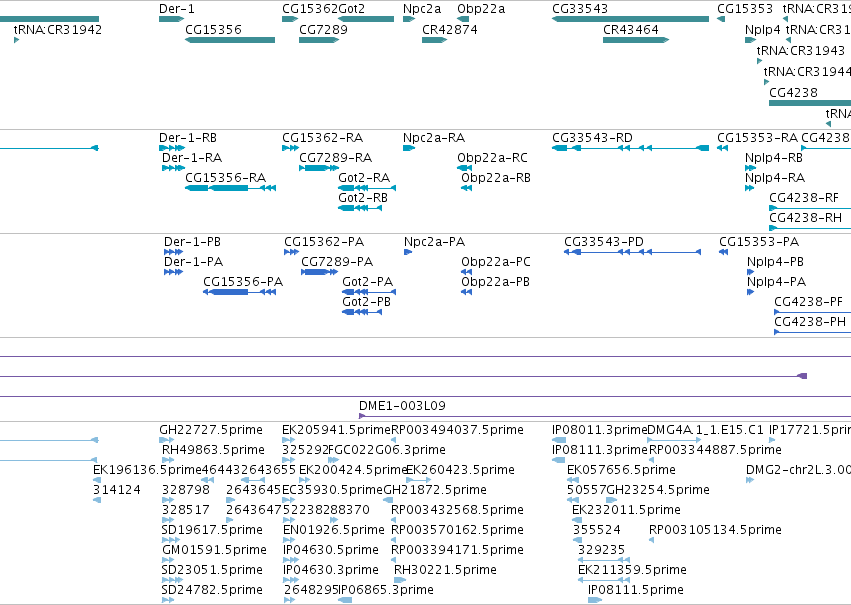This screenshot has width=851, height=605.
Task: Click the CG33543-PD protein label
Action: pos(604,242)
